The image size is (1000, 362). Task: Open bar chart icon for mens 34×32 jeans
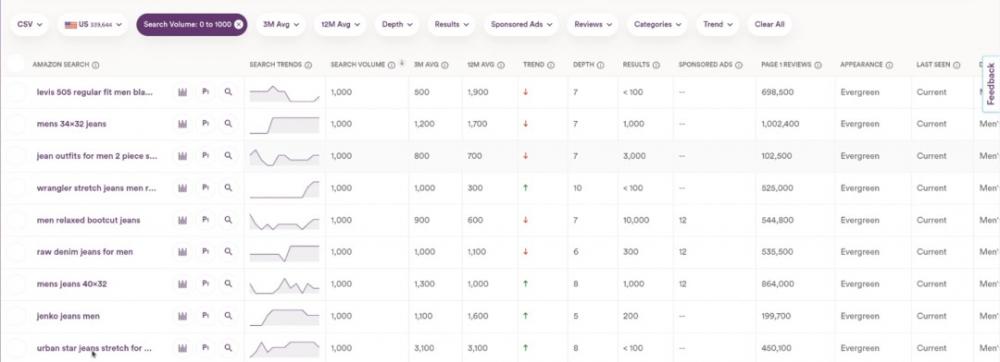pyautogui.click(x=182, y=124)
